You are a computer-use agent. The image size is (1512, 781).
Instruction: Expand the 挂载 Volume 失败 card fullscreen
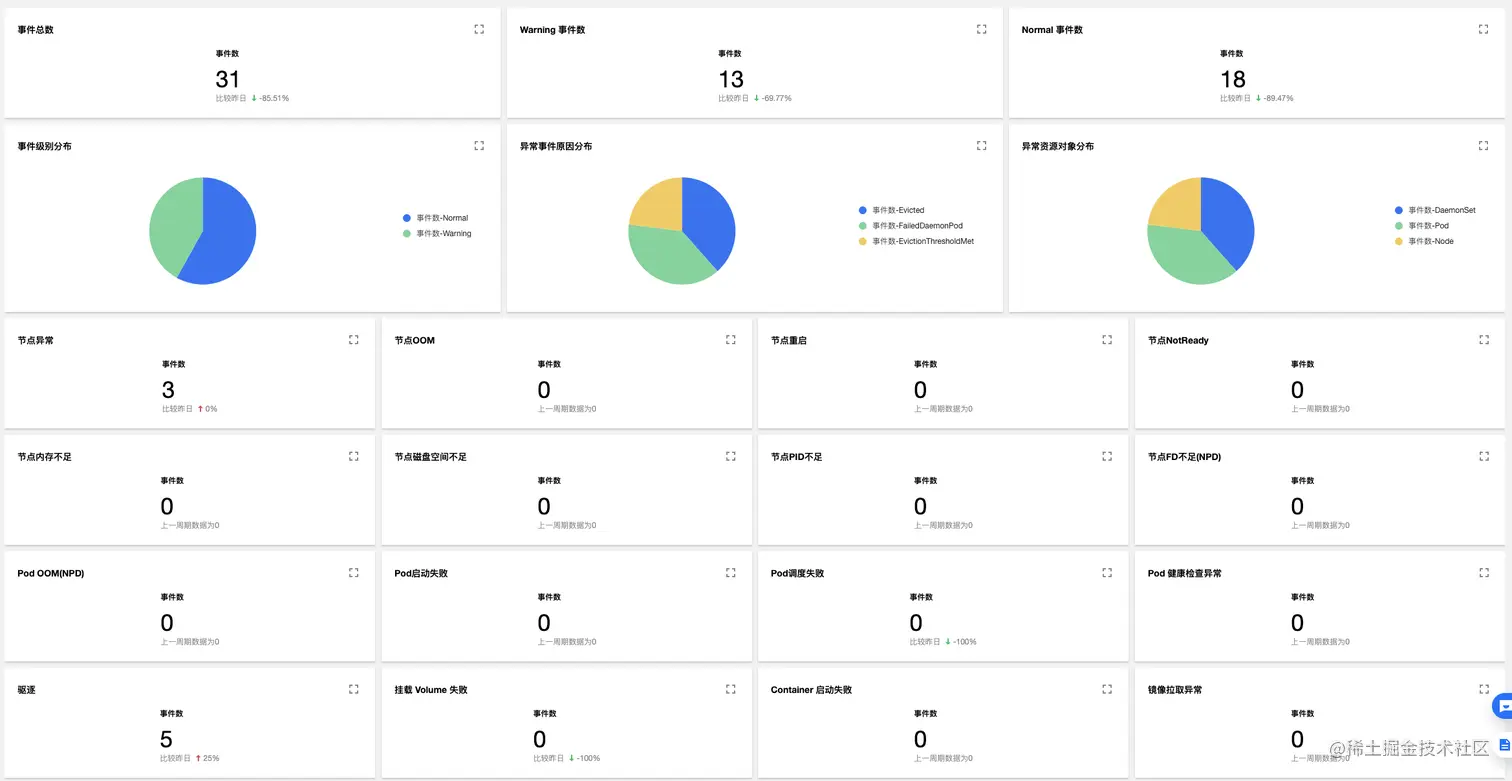click(730, 690)
